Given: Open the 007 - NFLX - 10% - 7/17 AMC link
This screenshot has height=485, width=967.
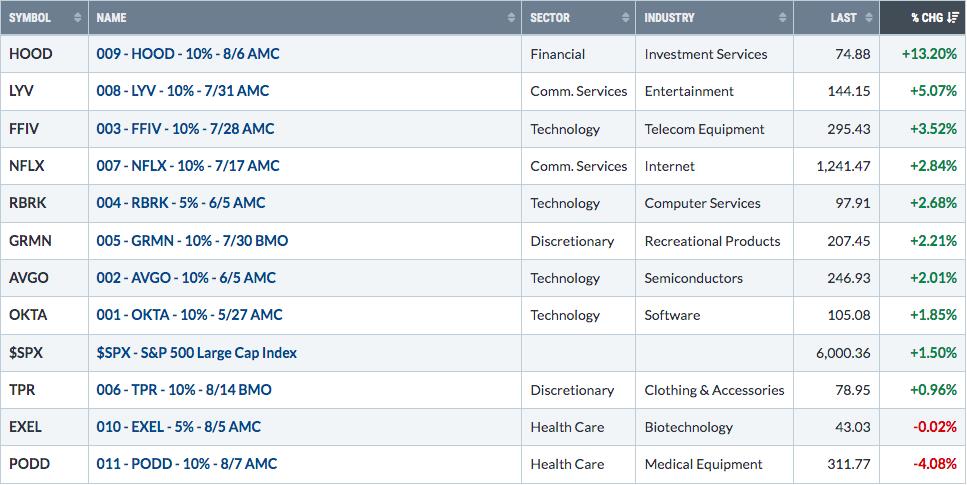Looking at the screenshot, I should [187, 166].
